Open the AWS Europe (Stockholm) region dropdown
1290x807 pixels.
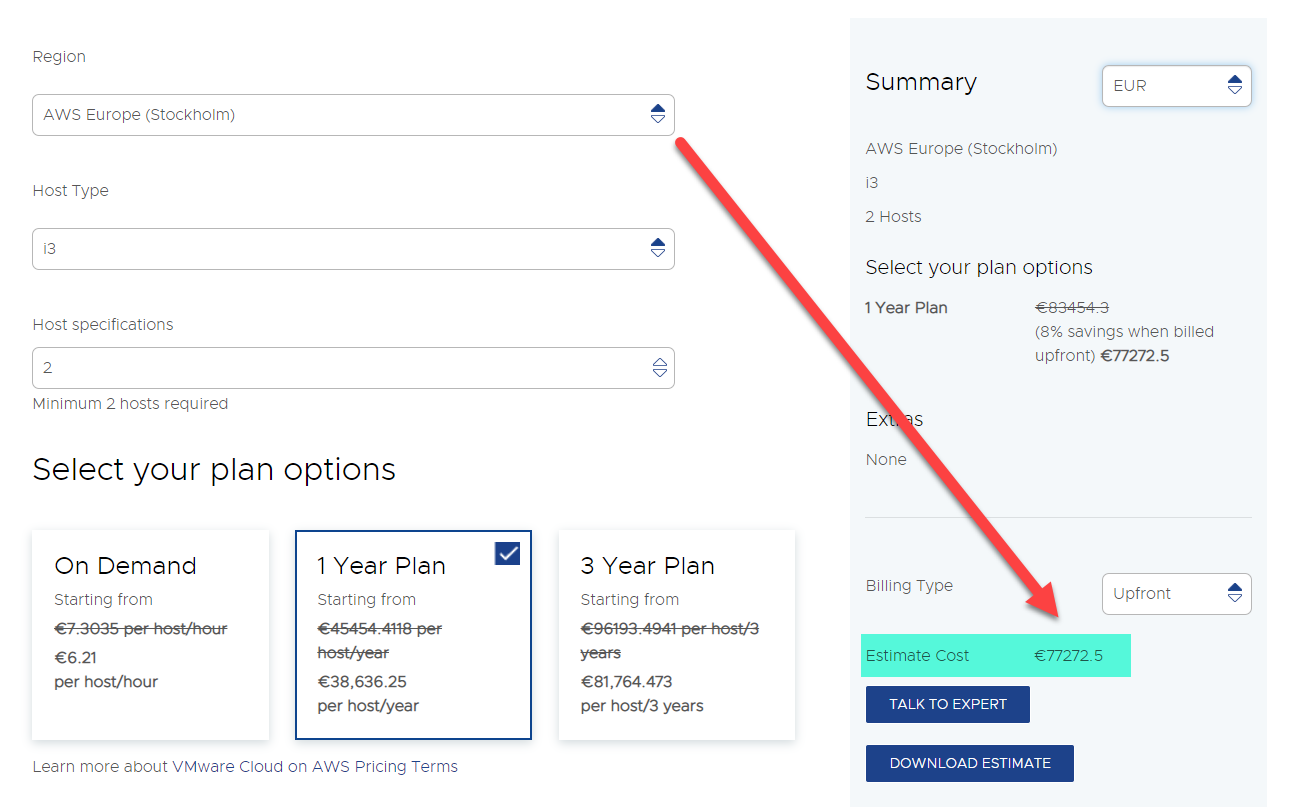tap(340, 115)
